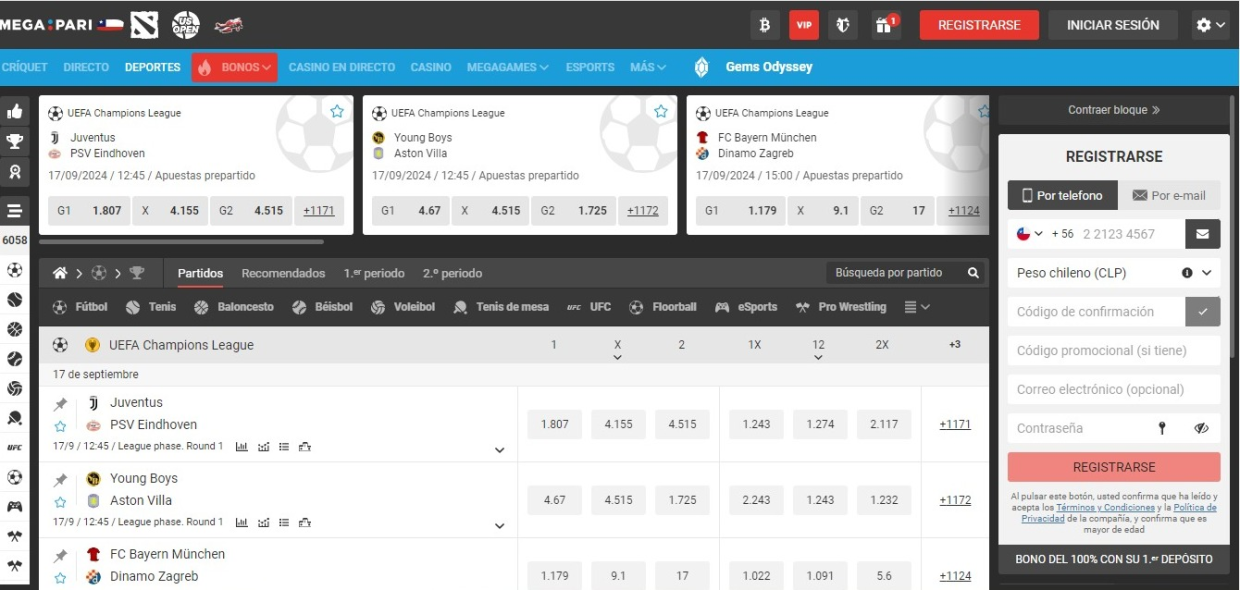Screen dimensions: 1240x590
Task: Toggle password visibility eye icon
Action: tap(1201, 428)
